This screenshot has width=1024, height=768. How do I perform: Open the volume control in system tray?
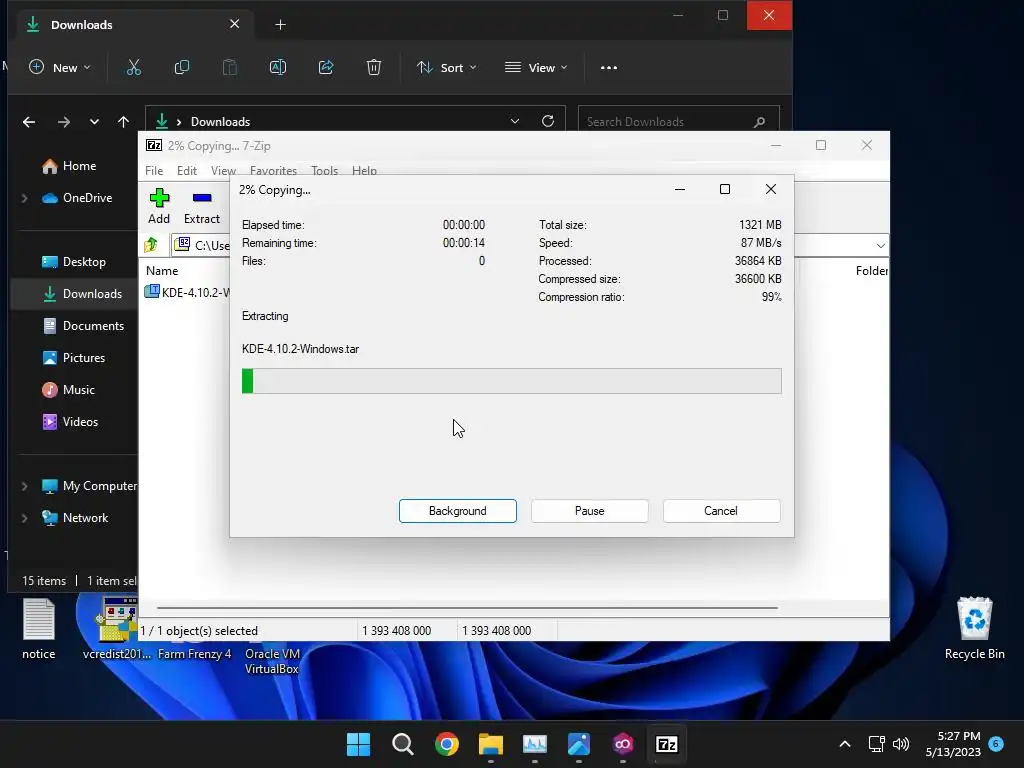tap(901, 744)
